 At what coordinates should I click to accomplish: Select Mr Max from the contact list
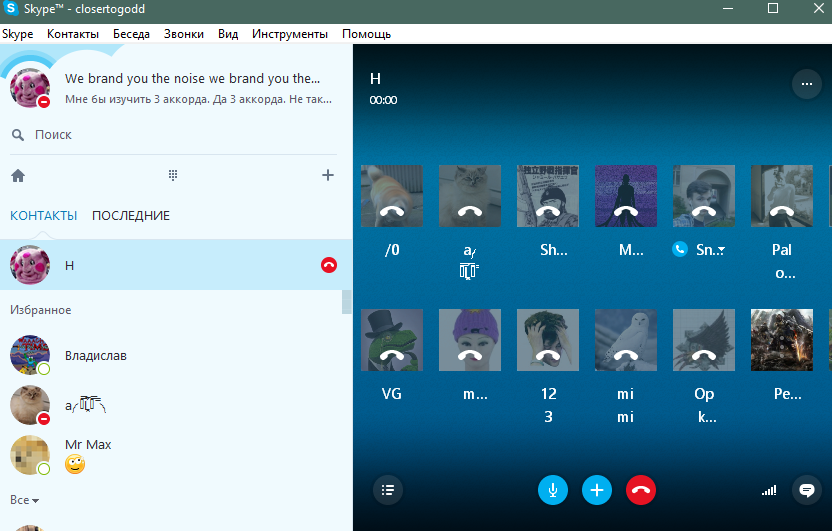coord(88,445)
